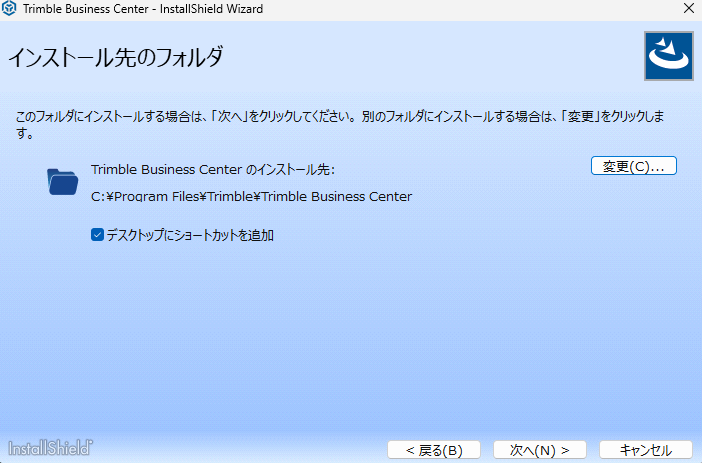This screenshot has width=702, height=463.
Task: Click the C:¥Program Files¥Trimble install path text
Action: [x=251, y=196]
